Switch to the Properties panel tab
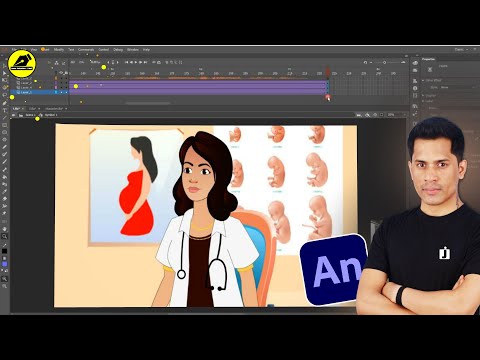Image resolution: width=480 pixels, height=360 pixels. [428, 59]
